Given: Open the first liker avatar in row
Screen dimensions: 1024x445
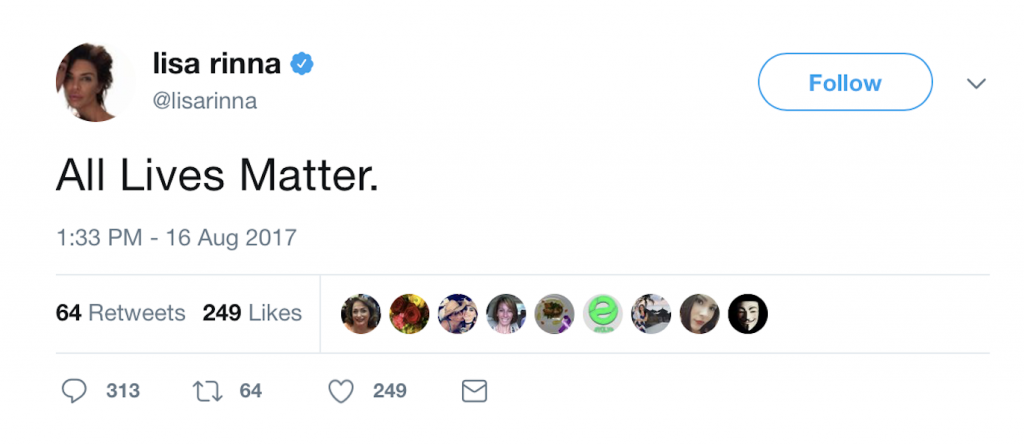Looking at the screenshot, I should point(361,314).
